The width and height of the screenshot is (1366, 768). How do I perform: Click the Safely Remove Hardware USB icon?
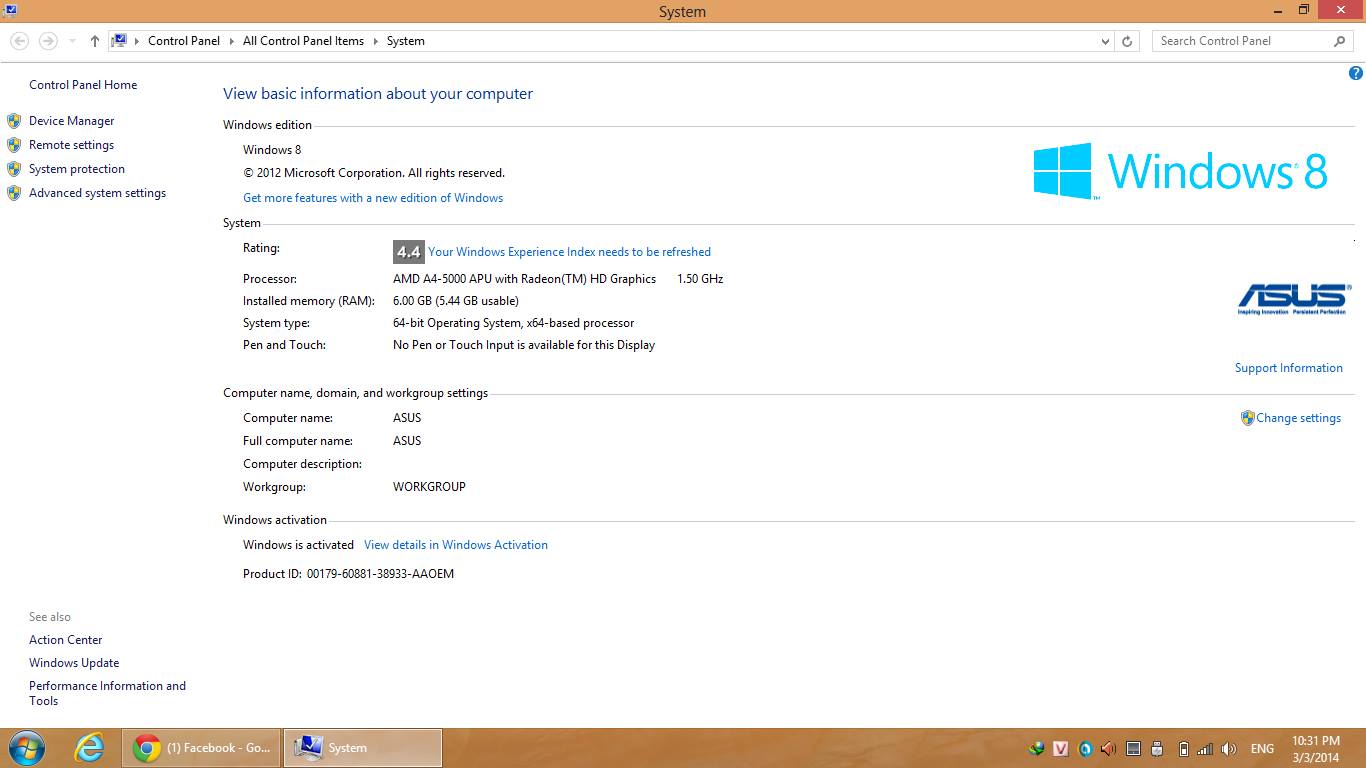coord(1157,748)
